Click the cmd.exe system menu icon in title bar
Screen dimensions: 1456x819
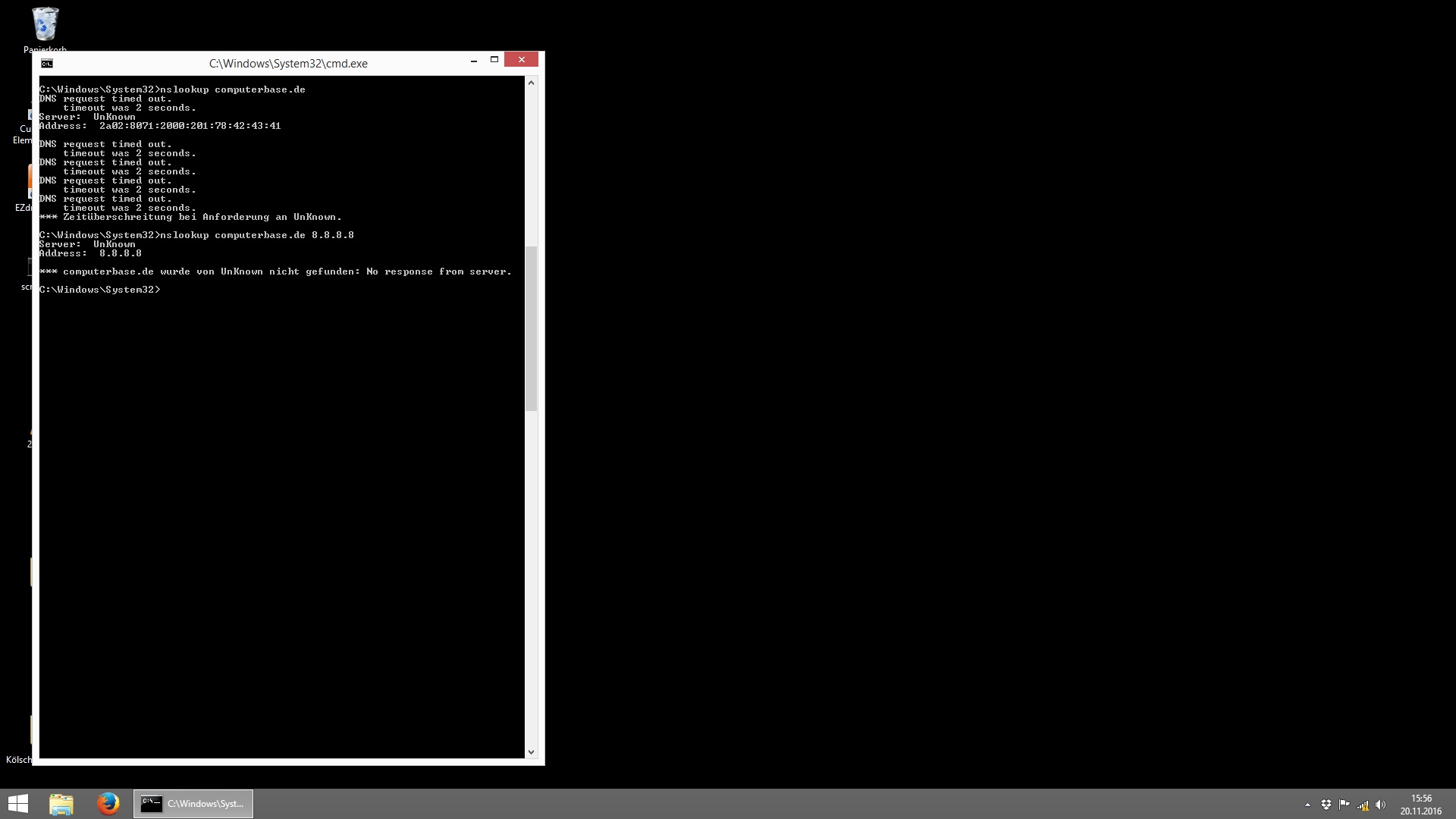[47, 64]
